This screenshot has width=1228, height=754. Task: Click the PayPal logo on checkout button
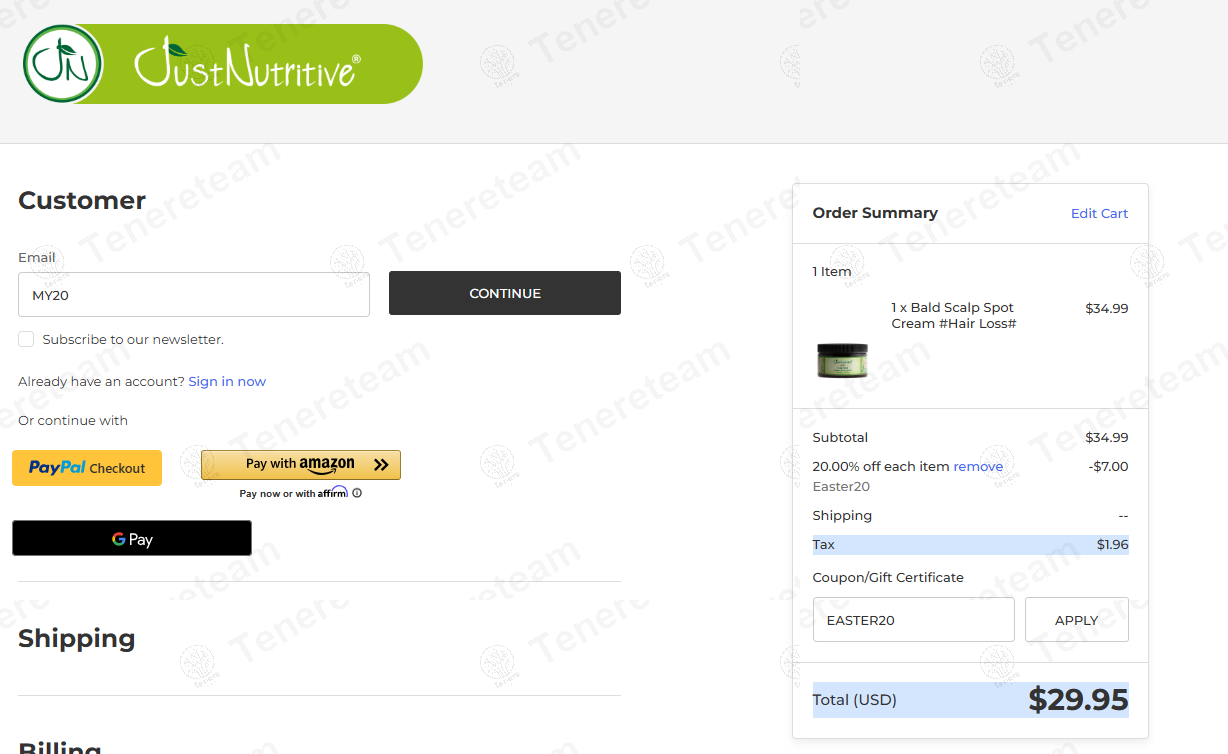(57, 467)
